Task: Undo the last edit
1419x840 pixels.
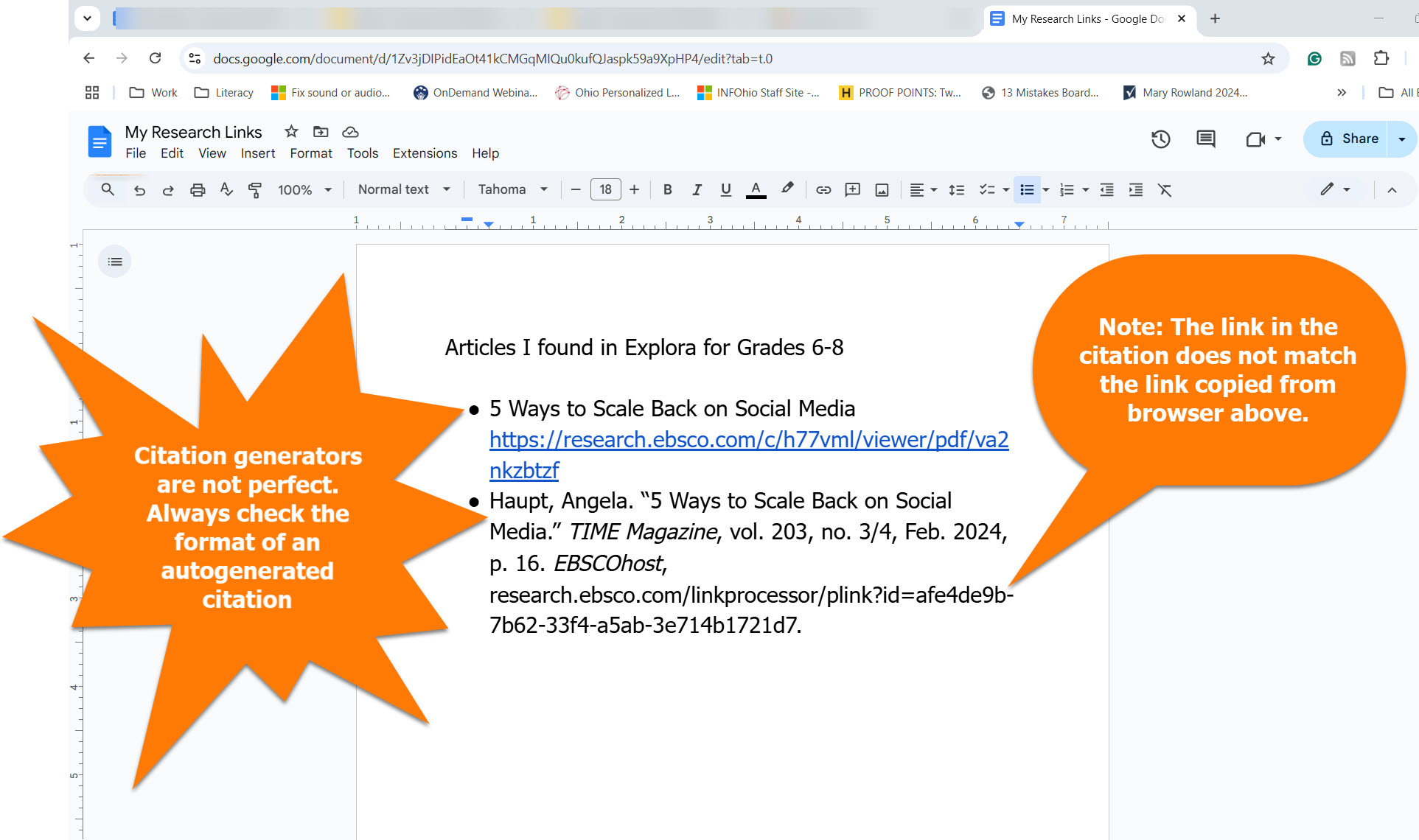Action: (139, 189)
